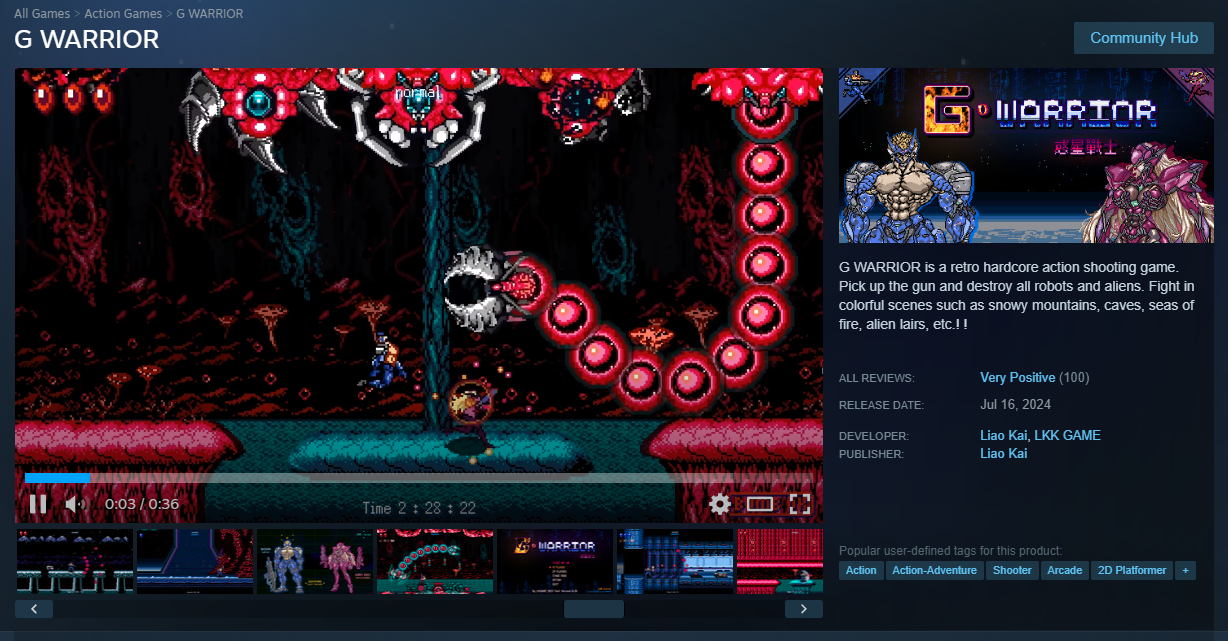1228x641 pixels.
Task: Select the red striped level thumbnail
Action: point(780,562)
